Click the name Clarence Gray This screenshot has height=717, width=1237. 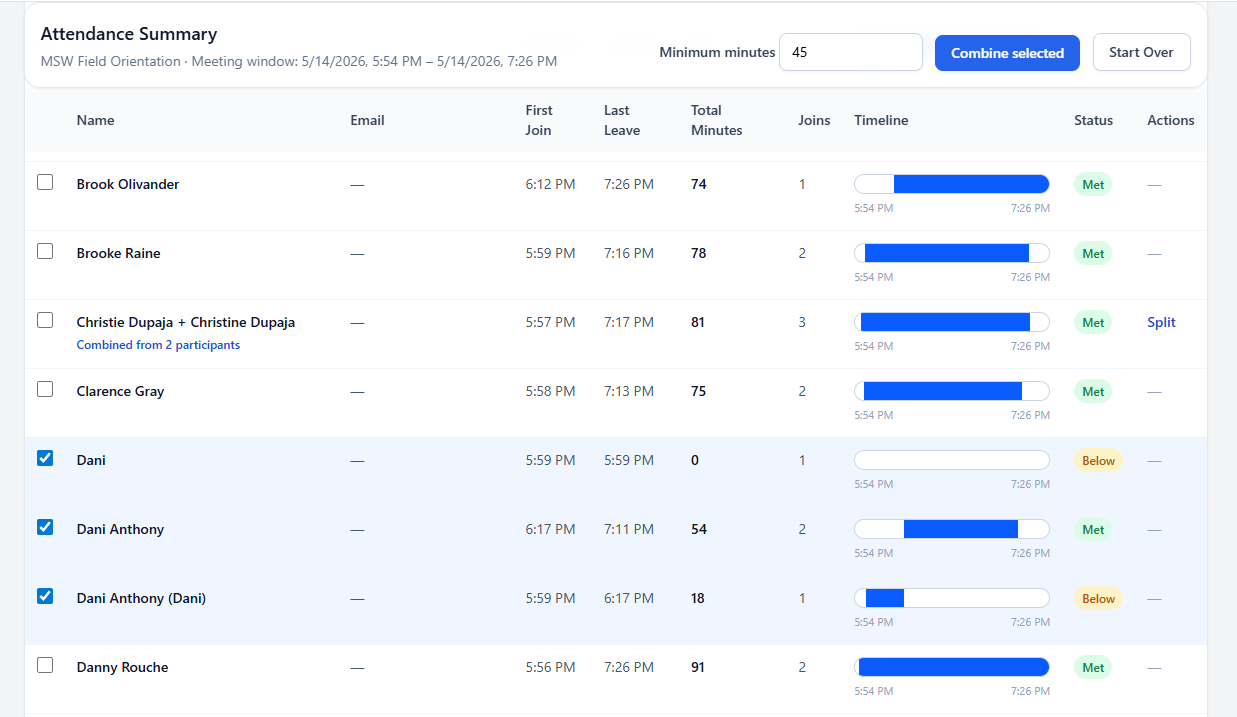click(x=120, y=391)
